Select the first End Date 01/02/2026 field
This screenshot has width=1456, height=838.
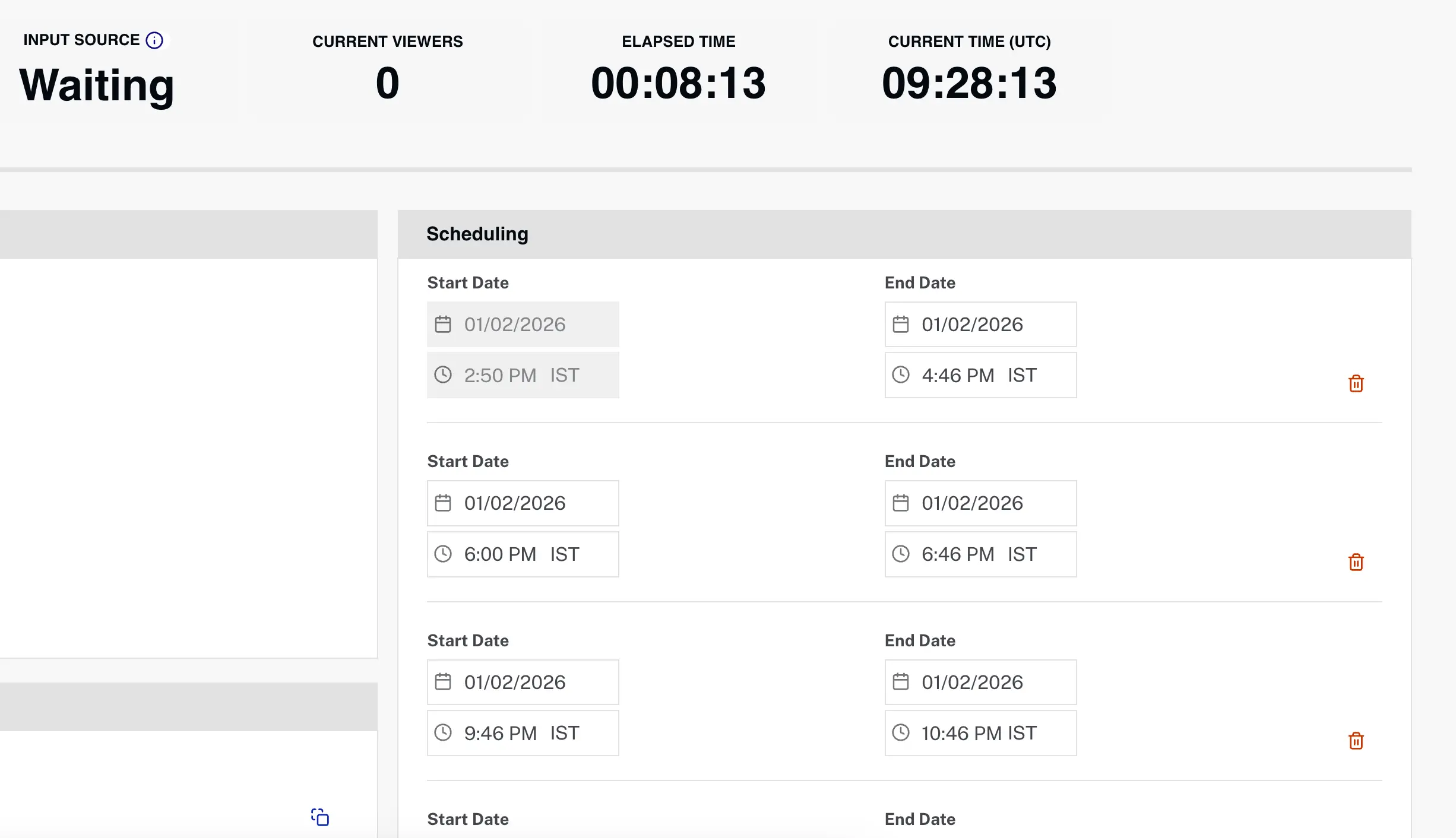click(x=980, y=324)
